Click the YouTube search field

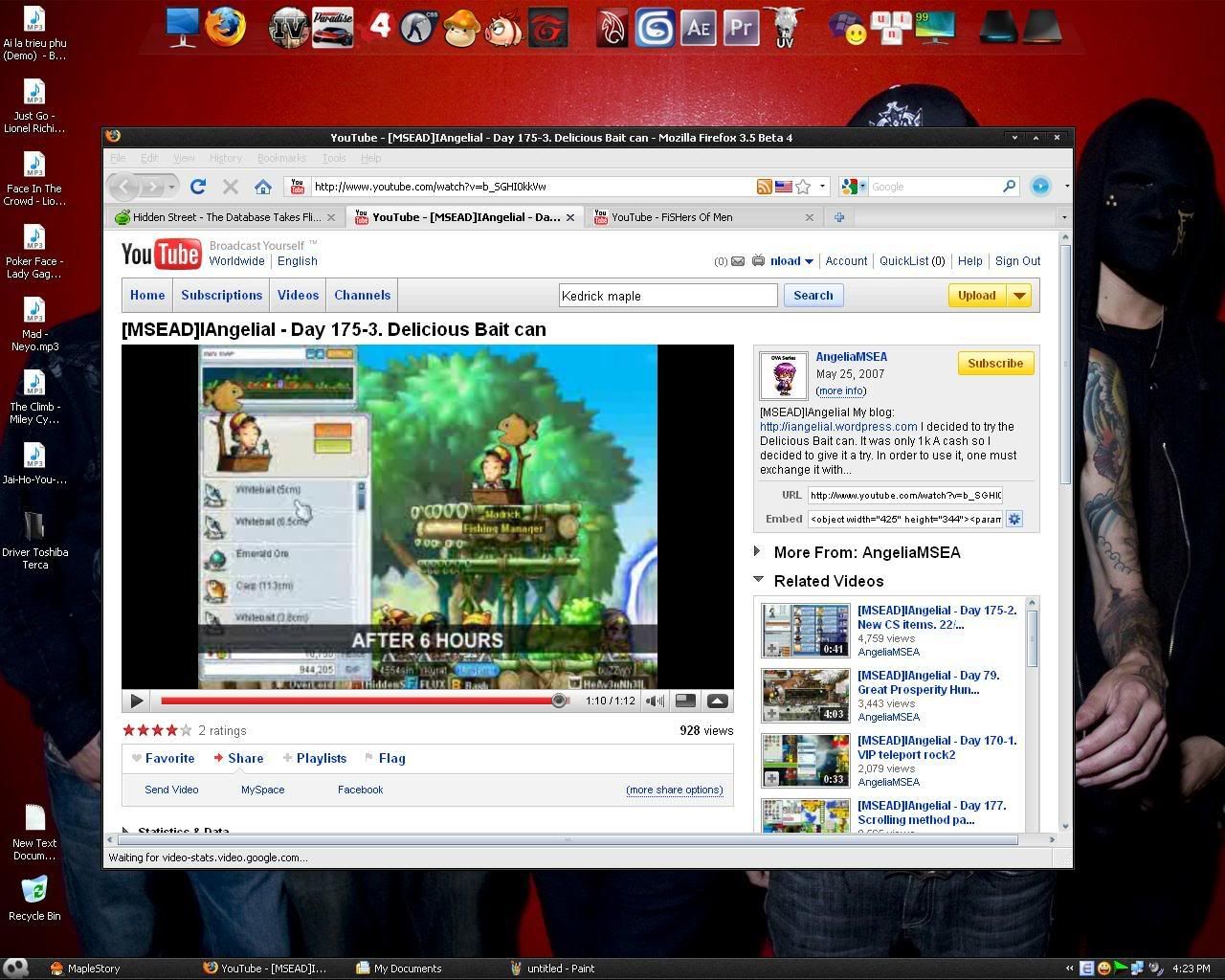pyautogui.click(x=668, y=296)
